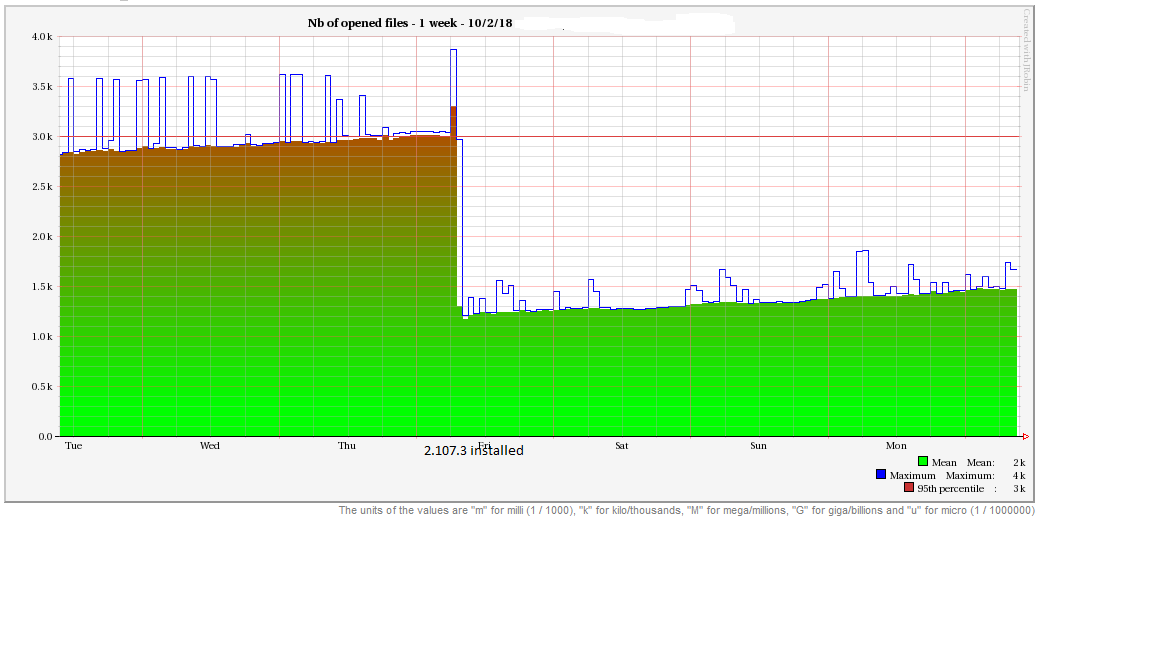The image size is (1152, 648).
Task: Click the red arrow ending the x-axis
Action: [1025, 436]
